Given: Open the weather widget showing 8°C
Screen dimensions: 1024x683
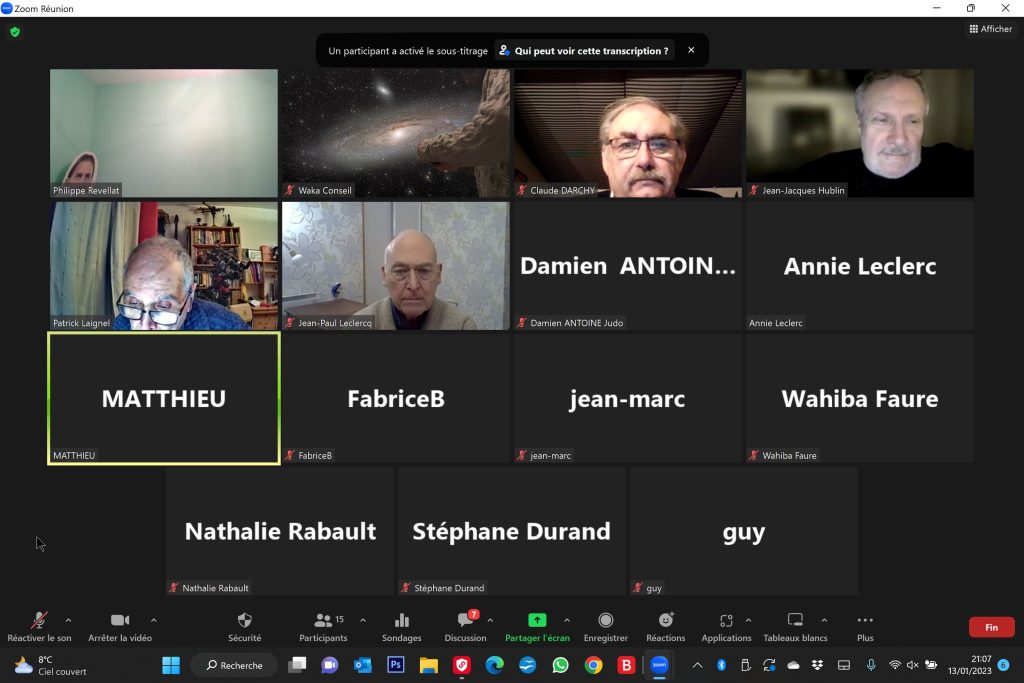Looking at the screenshot, I should 50,665.
